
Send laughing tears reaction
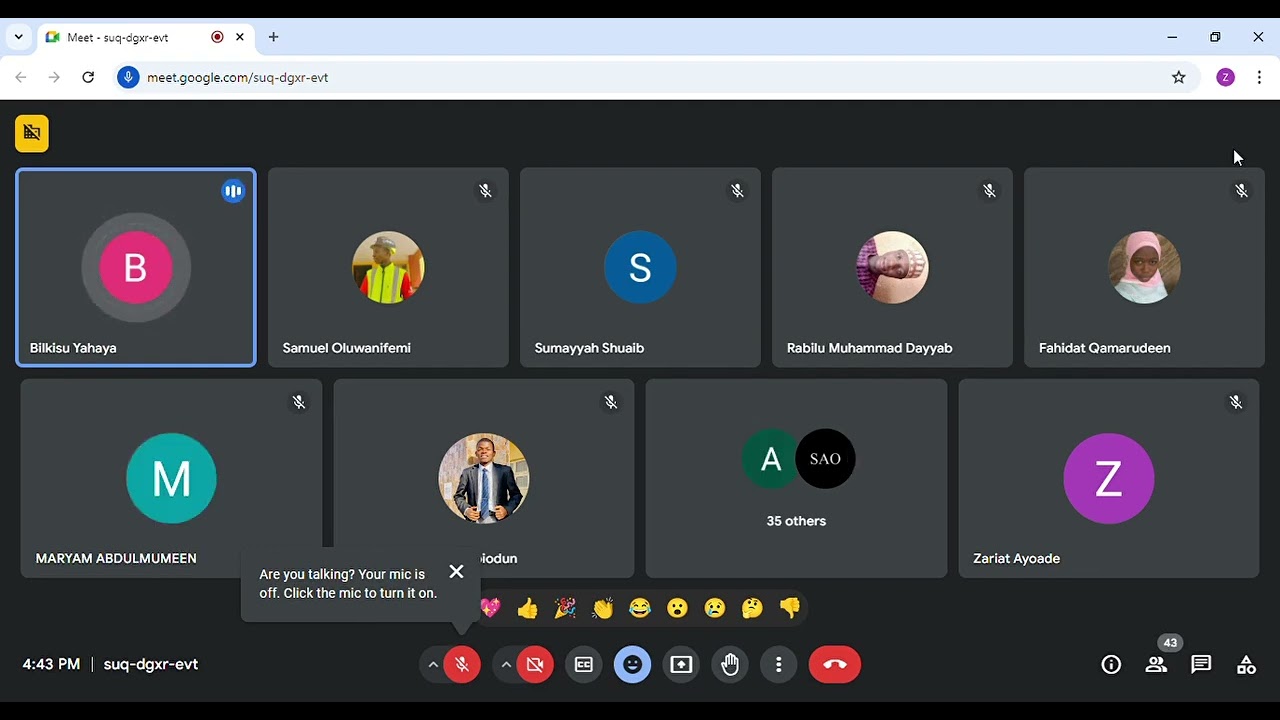point(640,608)
